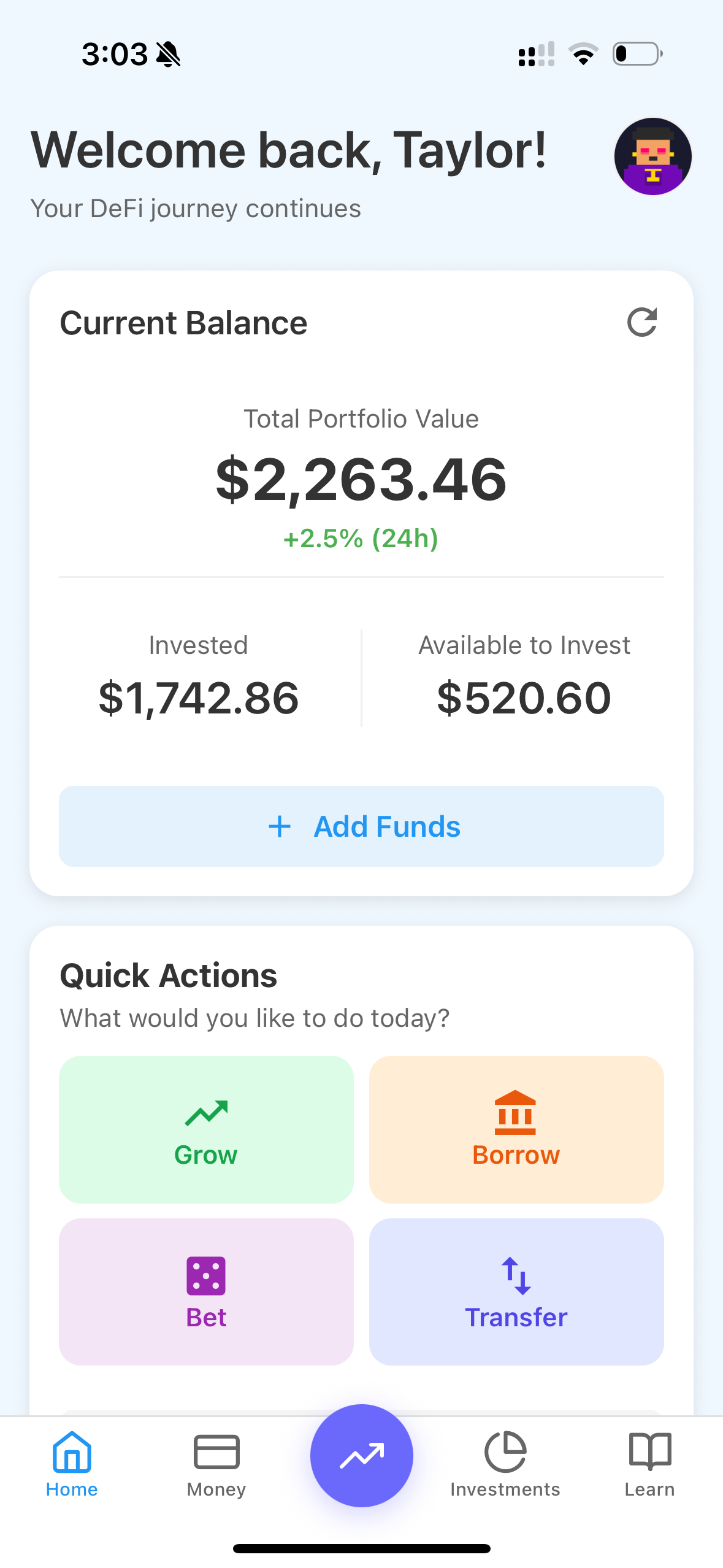Open the pixel-art profile avatar

[652, 156]
